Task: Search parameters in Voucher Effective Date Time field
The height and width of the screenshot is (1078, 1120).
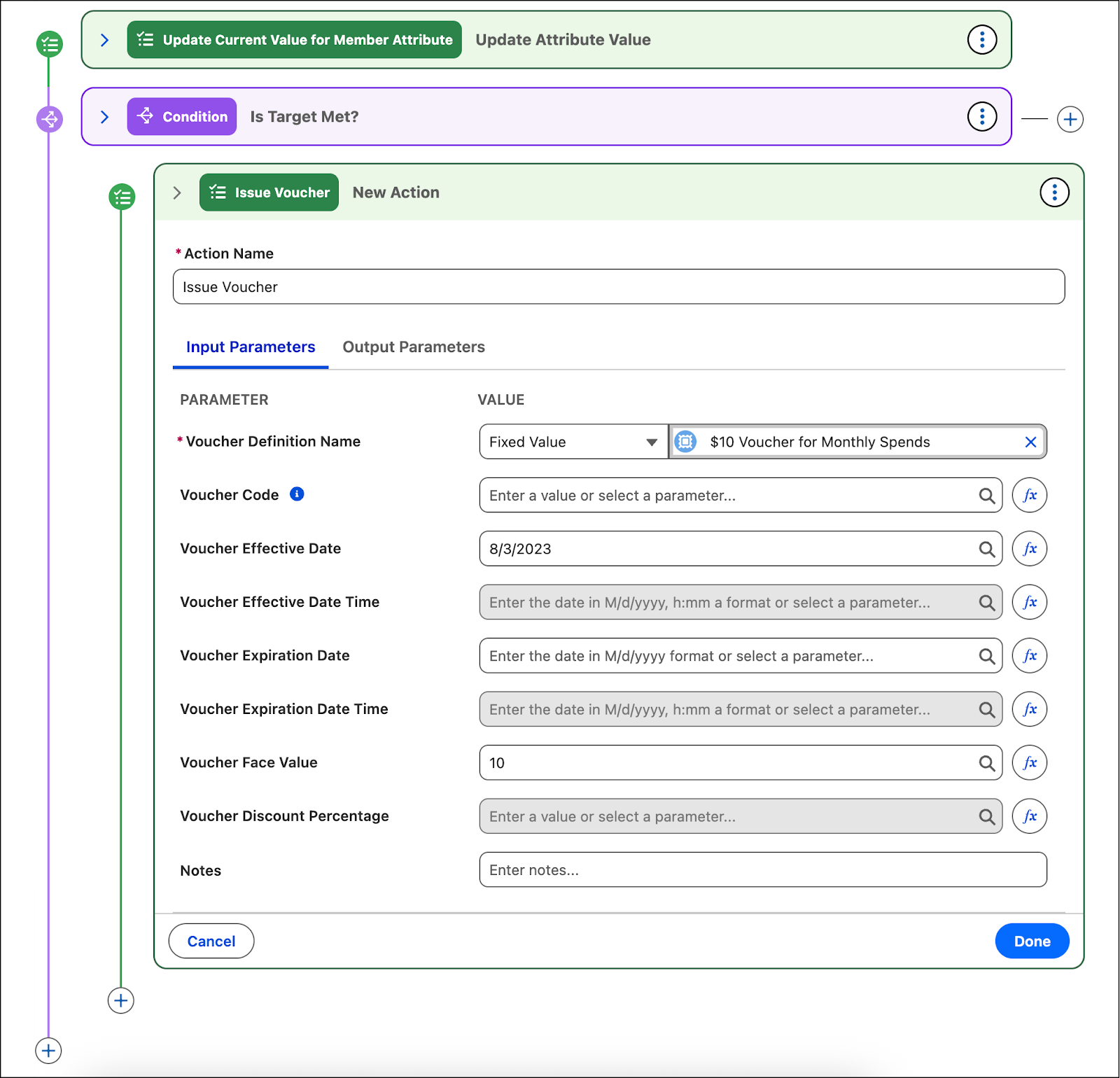Action: coord(987,602)
